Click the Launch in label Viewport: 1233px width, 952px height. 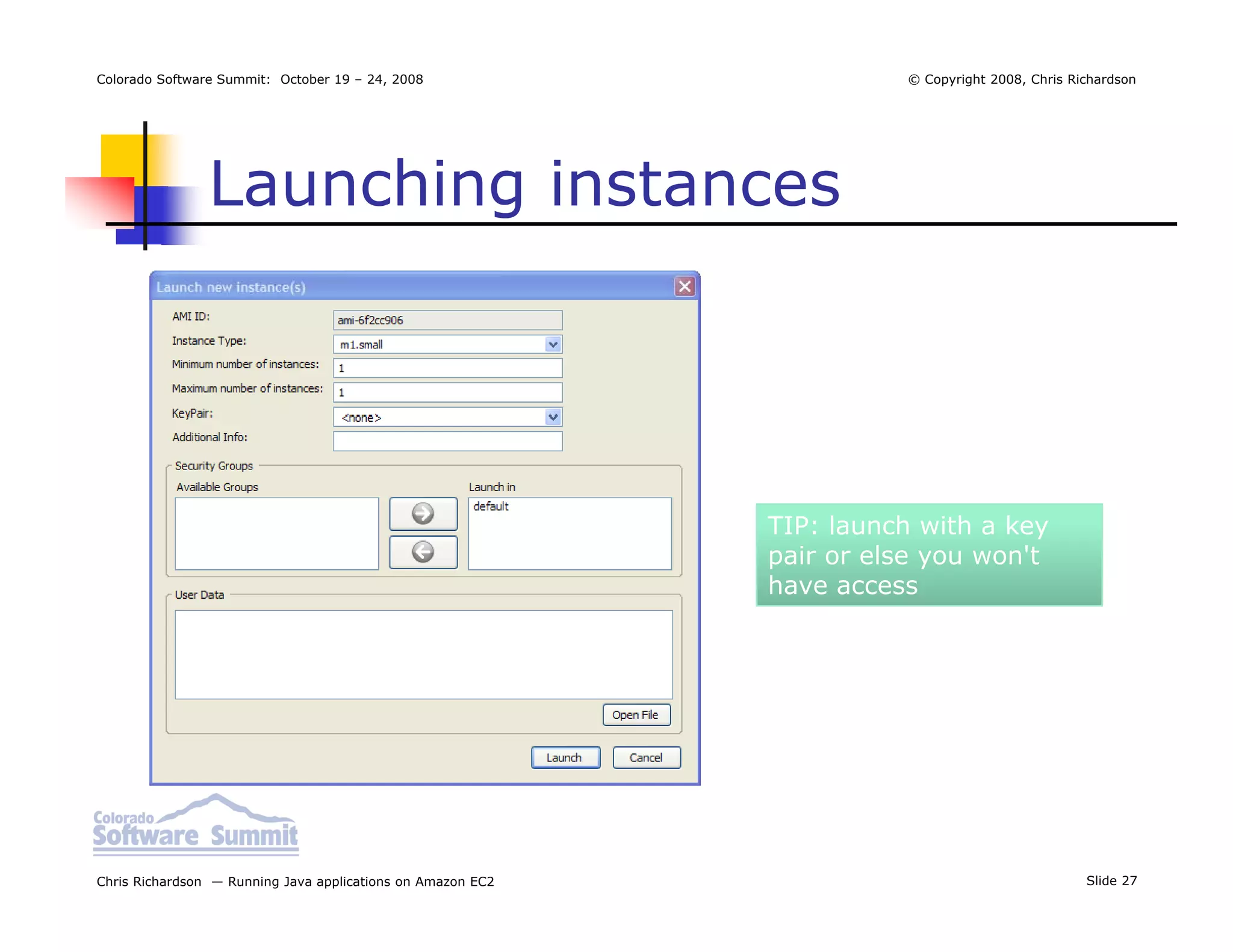point(492,487)
